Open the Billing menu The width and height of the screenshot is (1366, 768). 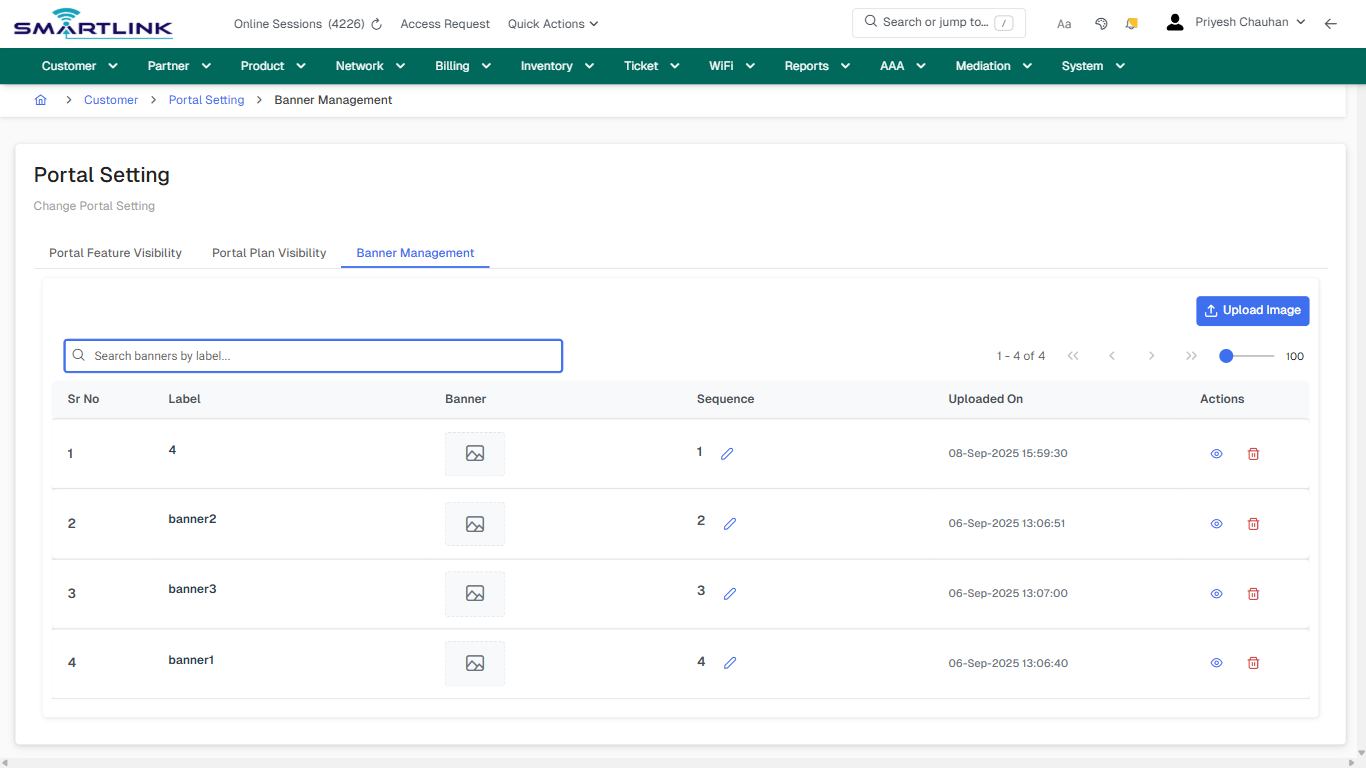[x=462, y=65]
